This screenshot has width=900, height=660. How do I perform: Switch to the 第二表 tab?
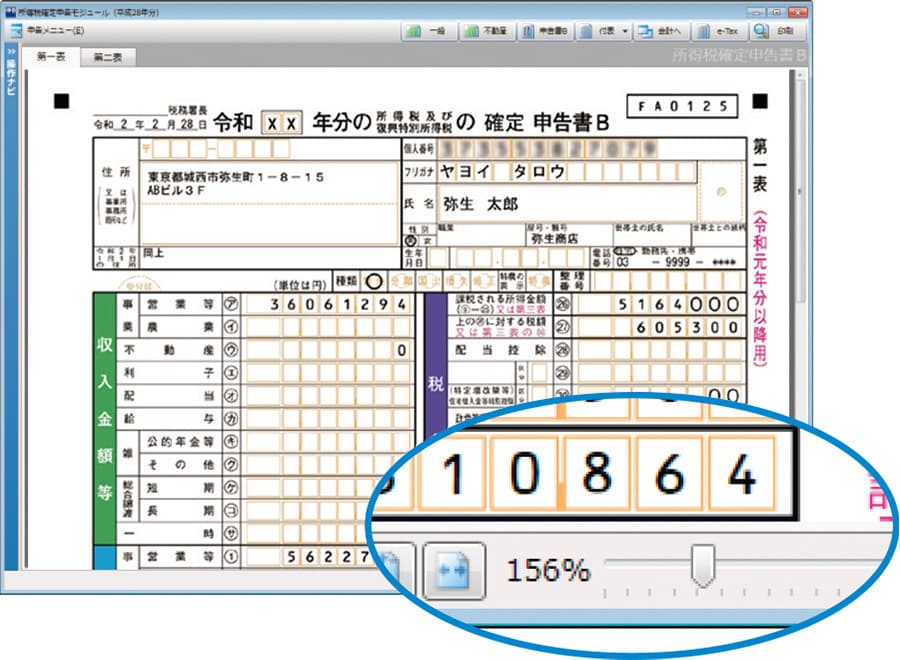107,57
